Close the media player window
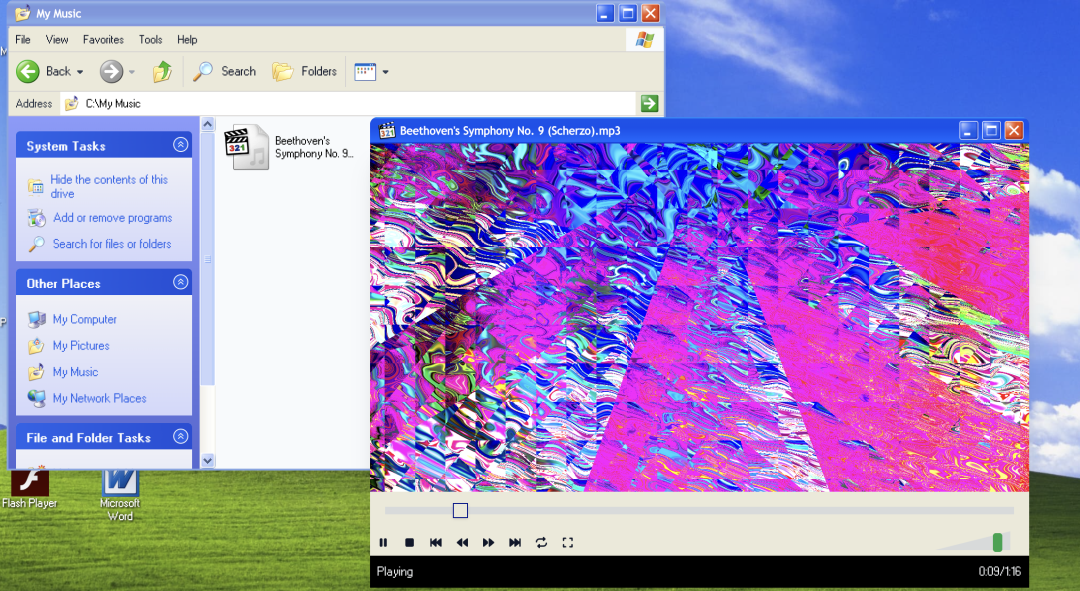The height and width of the screenshot is (591, 1080). click(1014, 130)
